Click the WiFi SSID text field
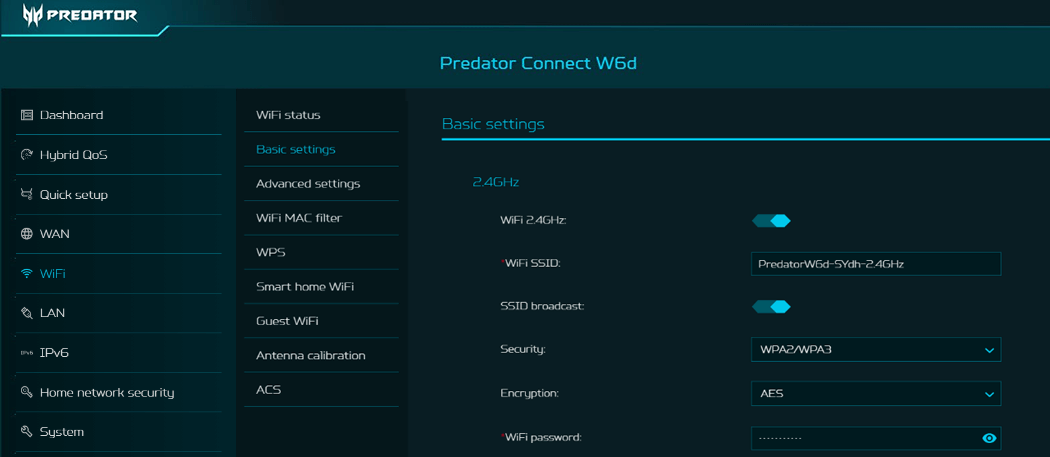 [875, 264]
